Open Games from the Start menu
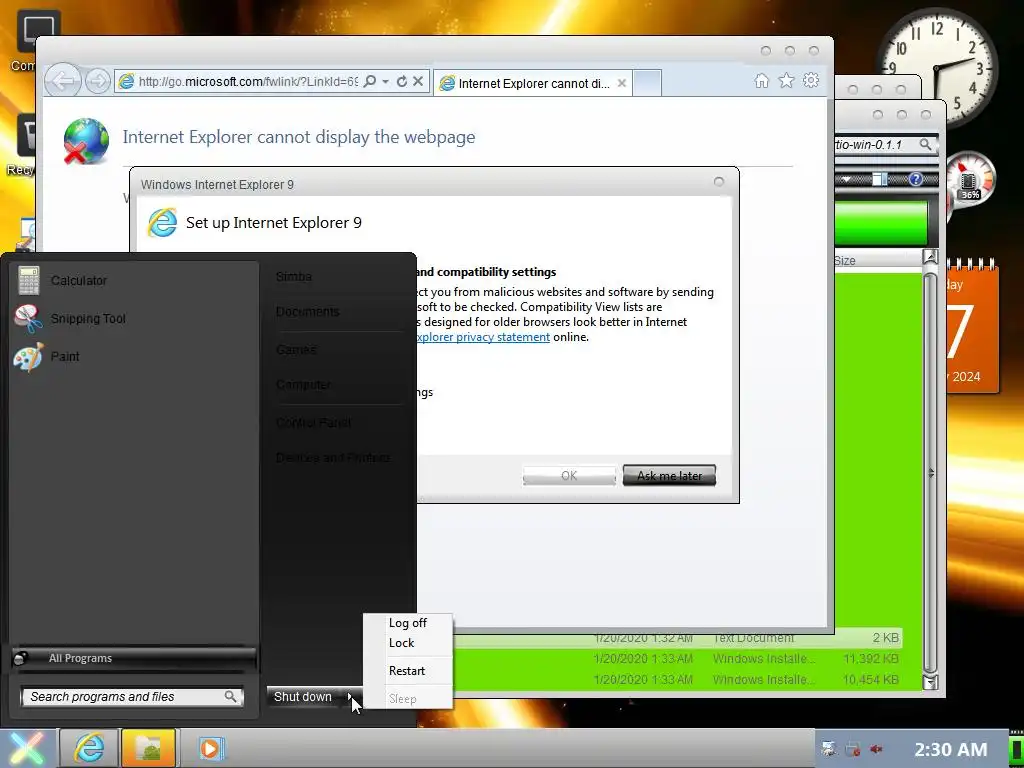 (x=340, y=350)
